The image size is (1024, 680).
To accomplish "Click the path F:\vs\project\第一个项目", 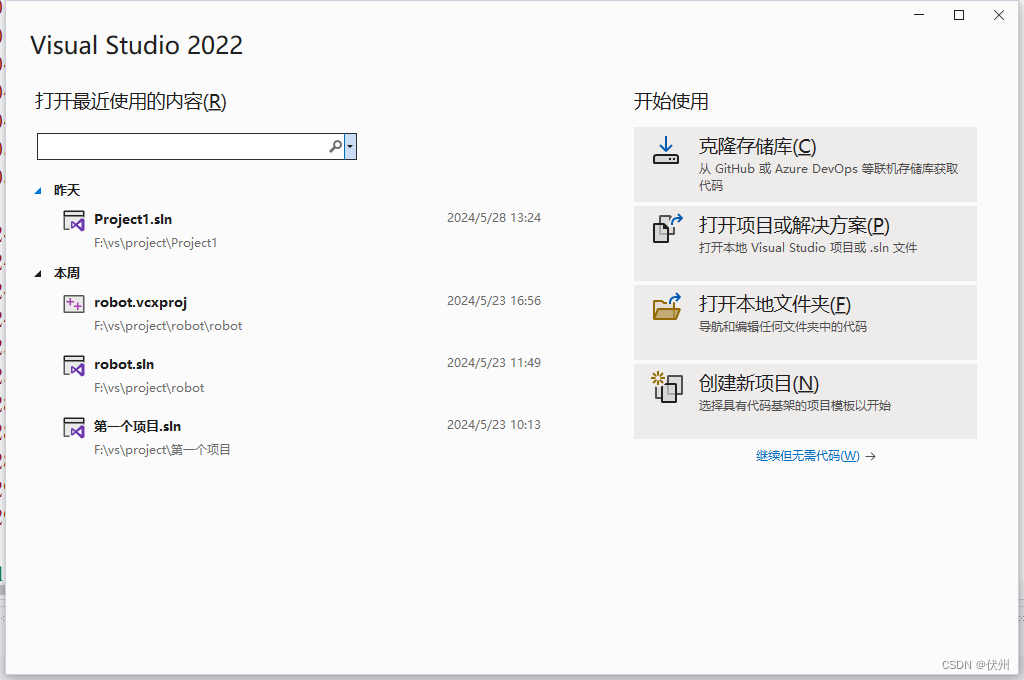I will click(x=162, y=450).
